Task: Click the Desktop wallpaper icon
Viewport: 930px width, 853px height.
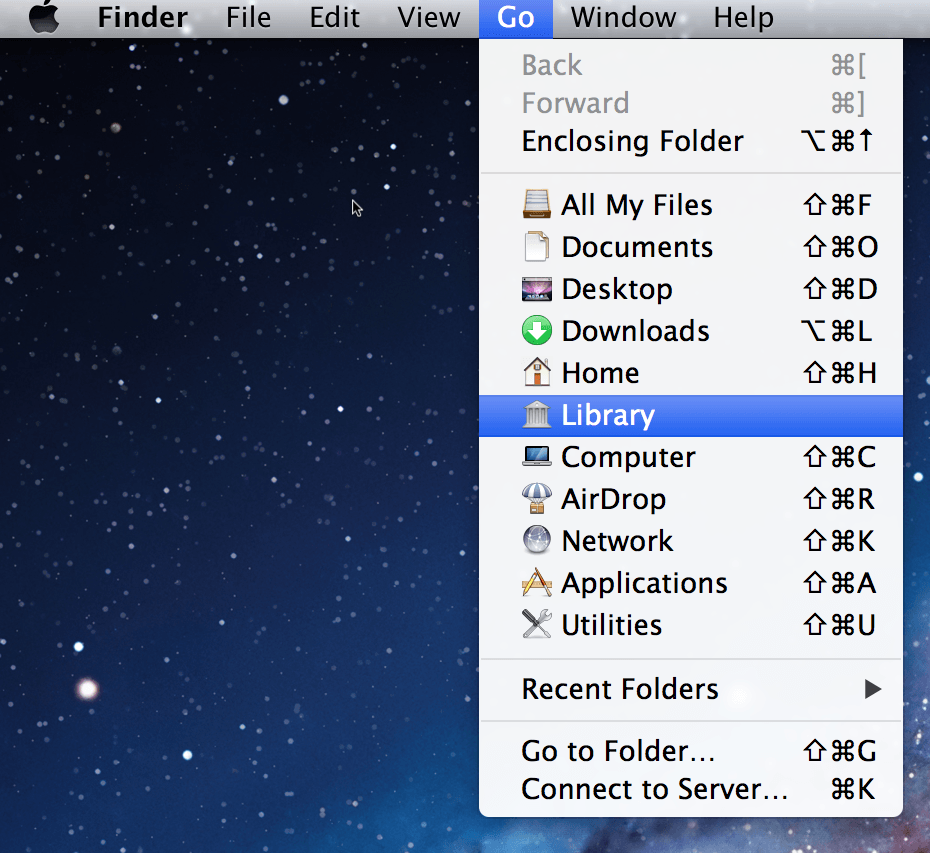Action: (537, 289)
